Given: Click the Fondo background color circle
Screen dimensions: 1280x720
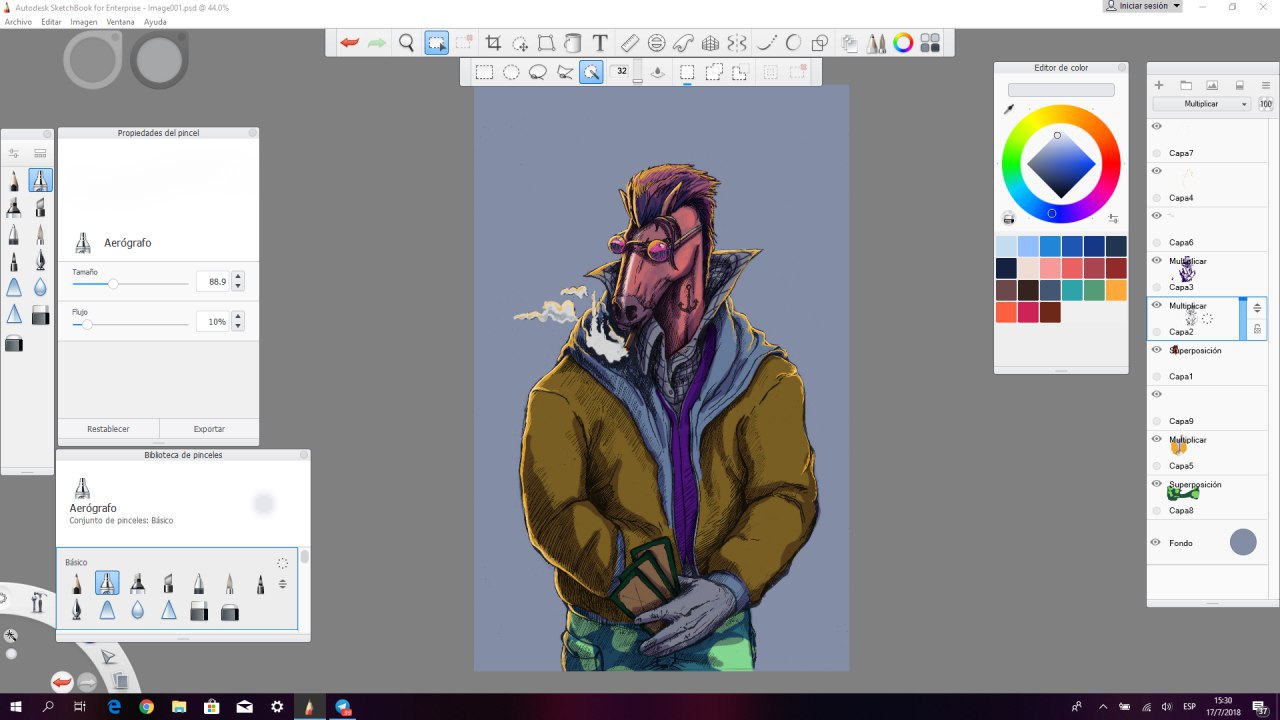Looking at the screenshot, I should (1243, 542).
